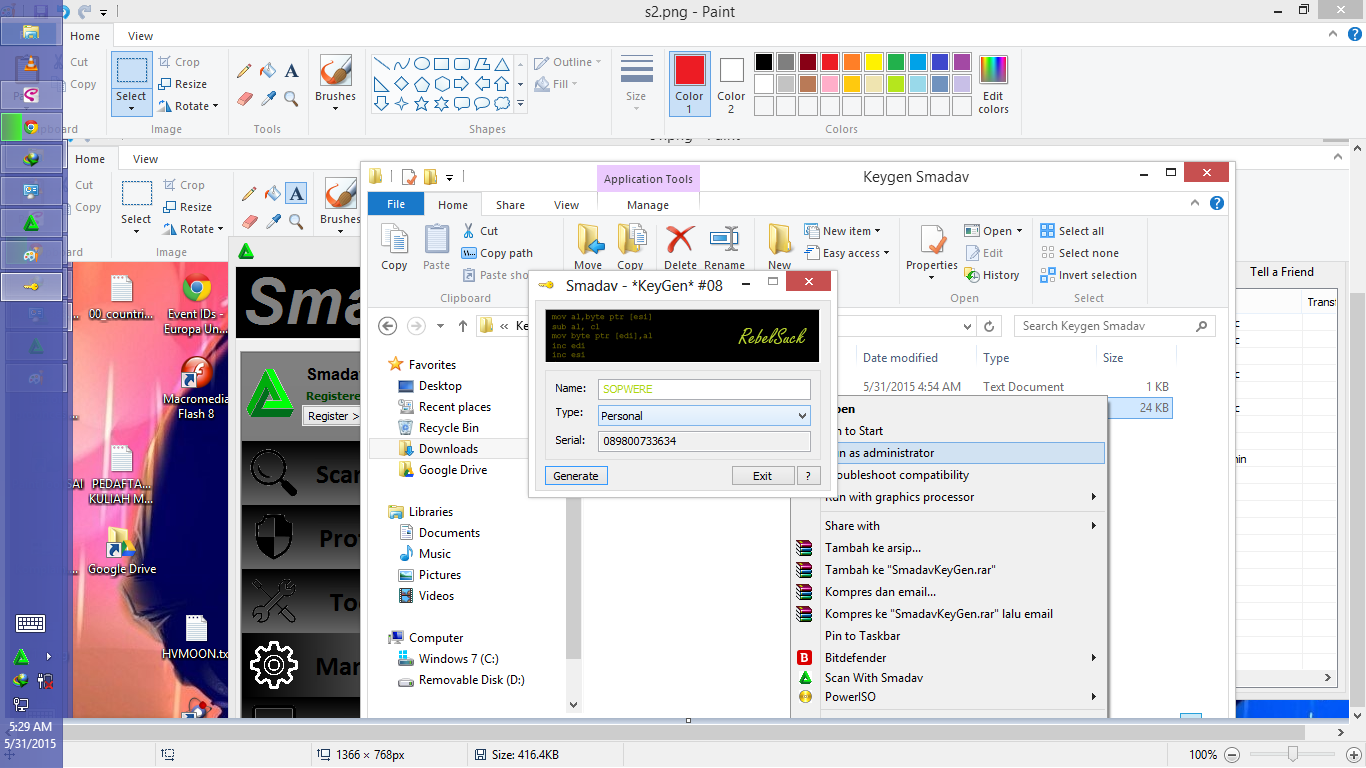1366x768 pixels.
Task: Pick the Five-point star shape
Action: pos(422,103)
